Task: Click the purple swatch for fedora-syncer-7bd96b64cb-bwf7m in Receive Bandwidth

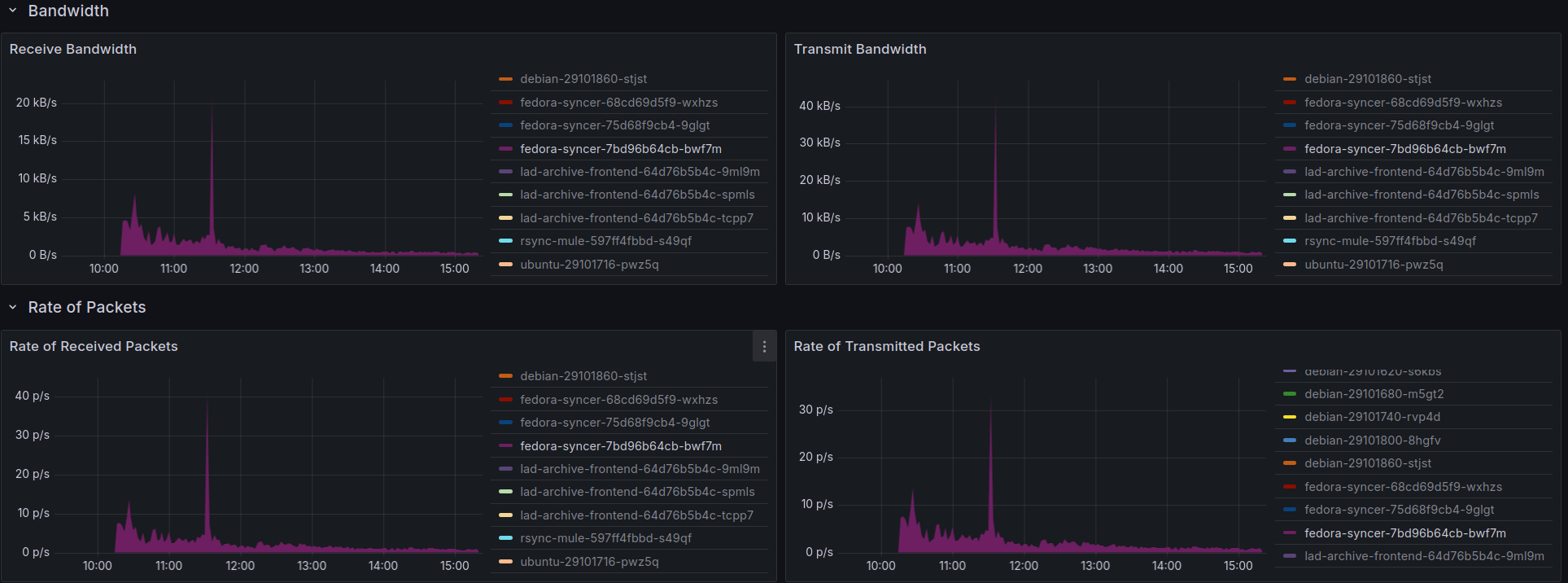Action: (x=505, y=149)
